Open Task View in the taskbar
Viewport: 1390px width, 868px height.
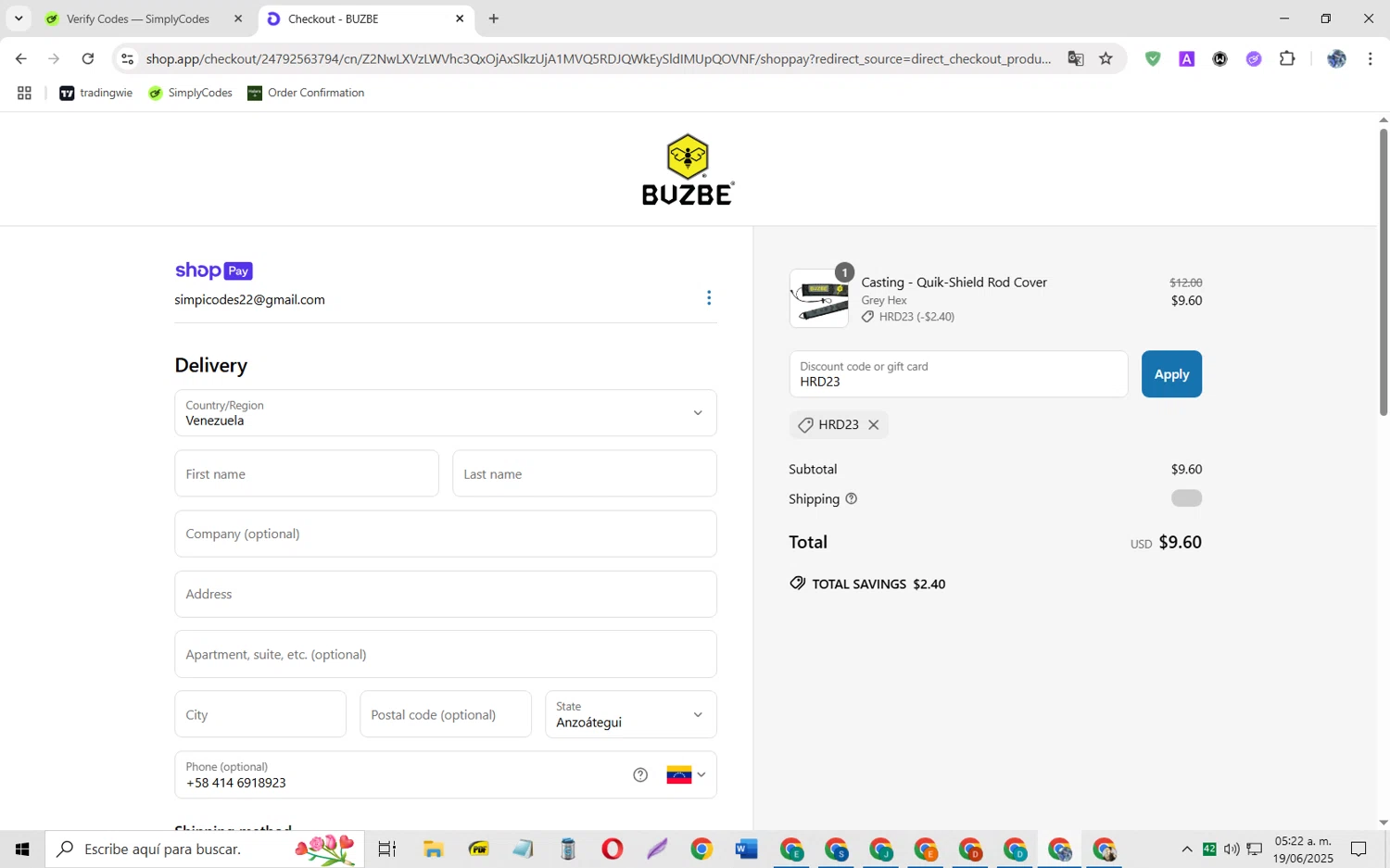click(x=387, y=849)
